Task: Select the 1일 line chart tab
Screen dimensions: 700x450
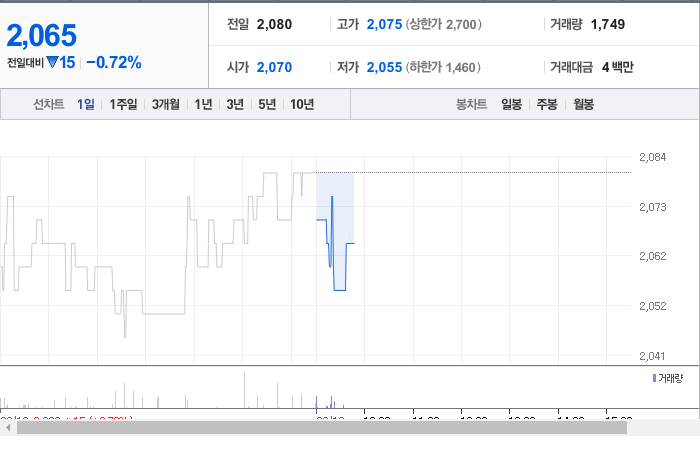Action: pos(86,104)
